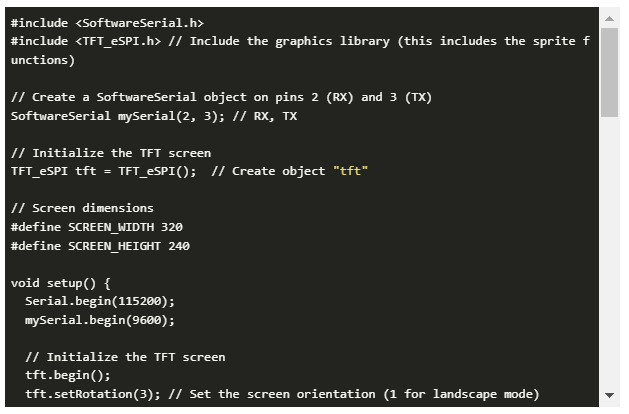Viewport: 629px width, 414px height.
Task: Click the SCREEN_HEIGHT 240 define line
Action: (100, 246)
